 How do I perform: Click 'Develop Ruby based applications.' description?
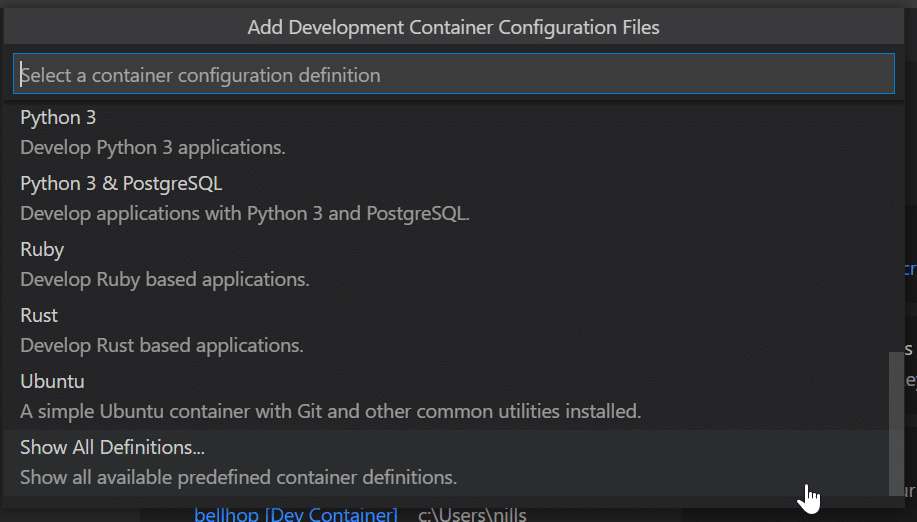click(164, 279)
